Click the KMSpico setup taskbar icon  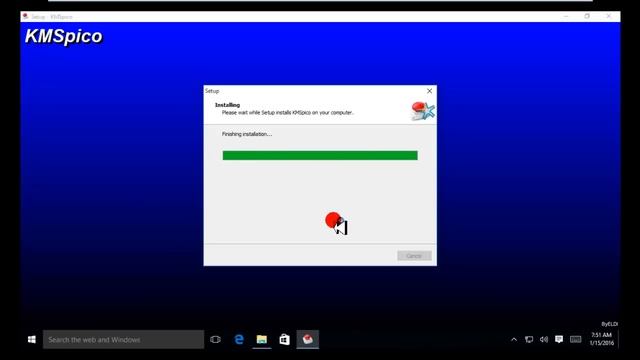pos(308,340)
